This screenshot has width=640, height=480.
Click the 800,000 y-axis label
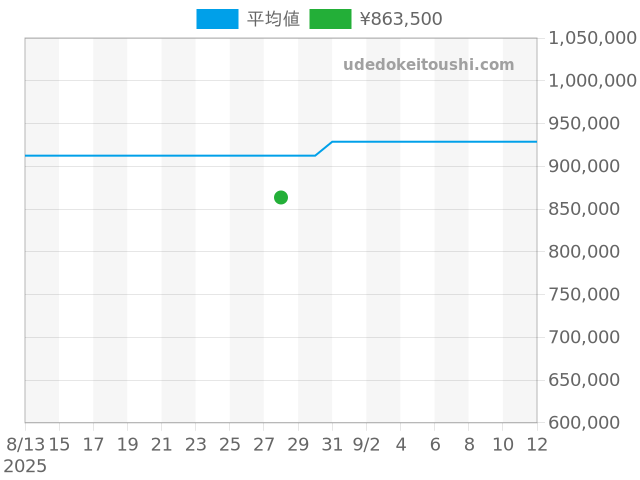(592, 252)
